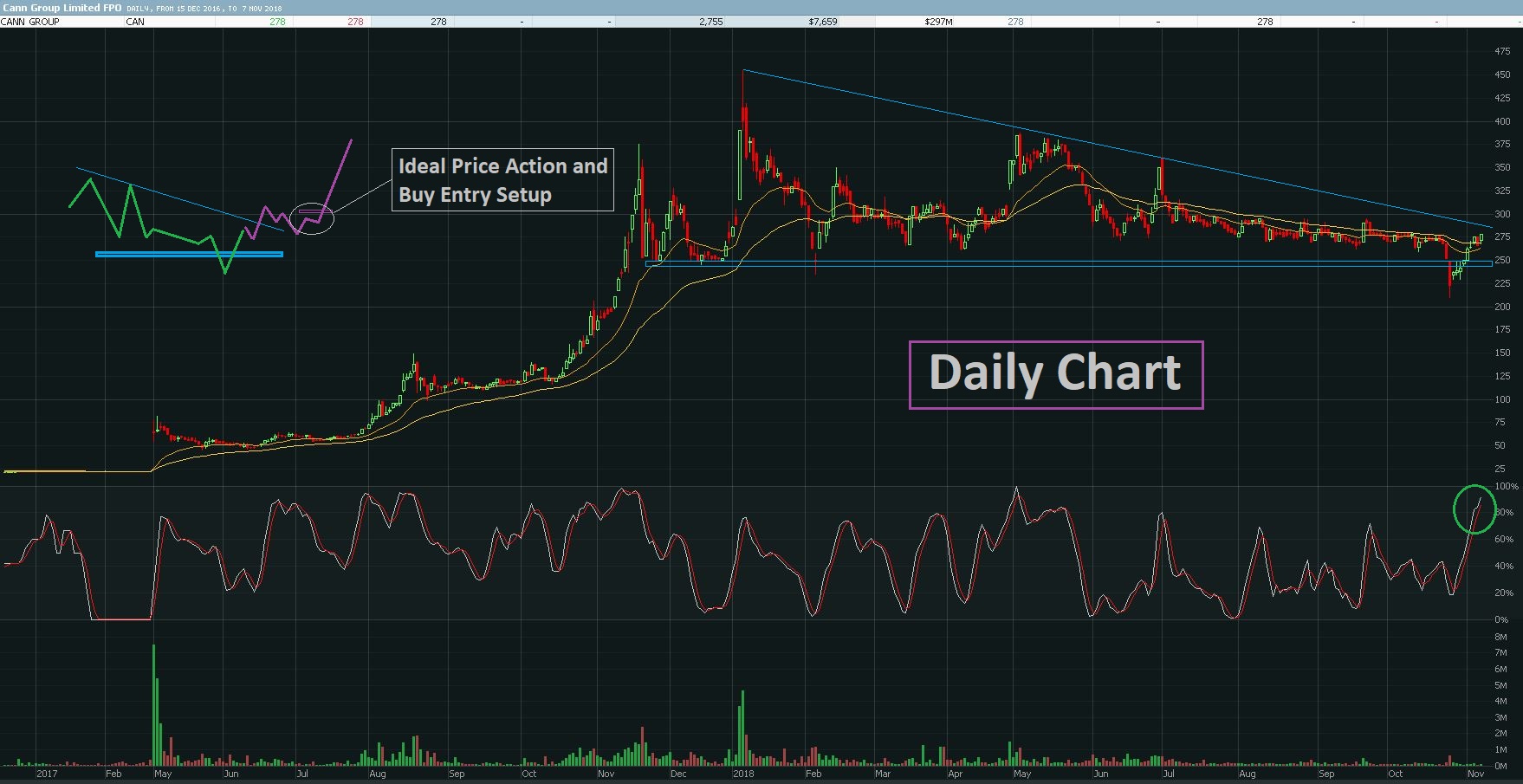Screen dimensions: 1523x784
Task: Click the green 278 quote value
Action: pyautogui.click(x=277, y=22)
